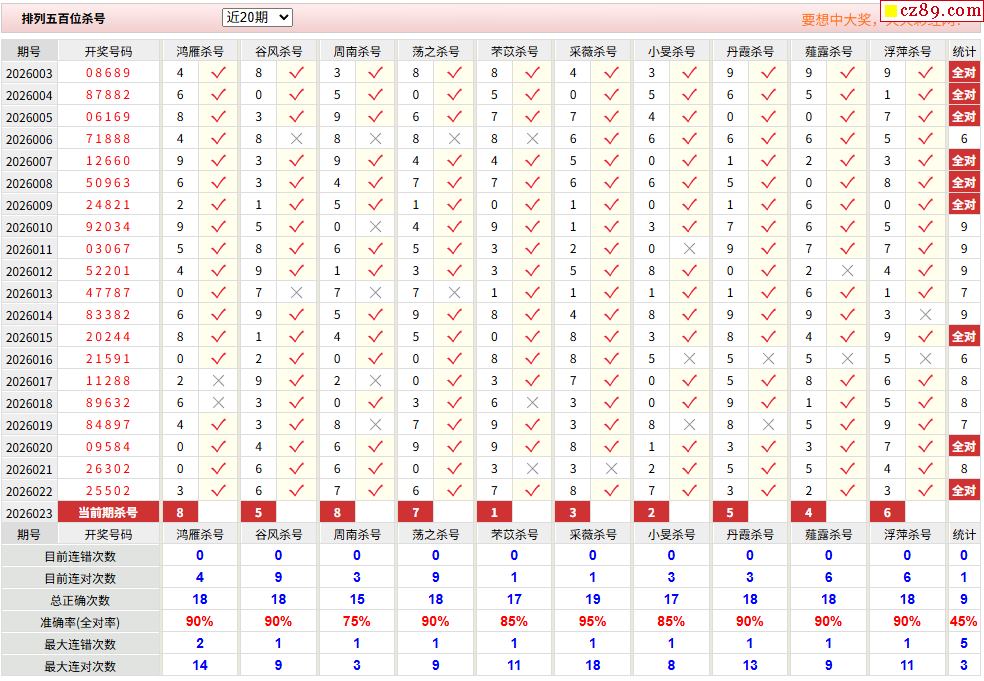Click the cross mark for 谷风杀号 in row 2026013
Image resolution: width=984 pixels, height=681 pixels.
tap(296, 293)
